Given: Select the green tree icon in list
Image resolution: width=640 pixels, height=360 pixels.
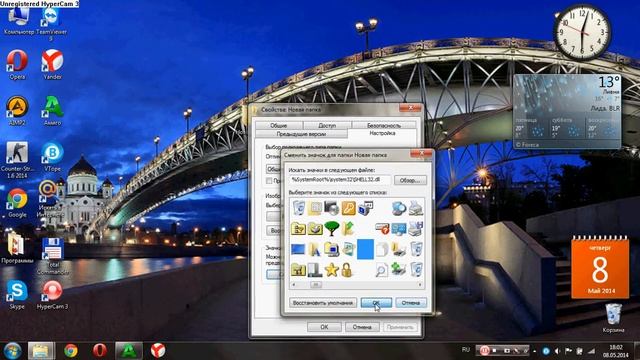Looking at the screenshot, I should 331,228.
